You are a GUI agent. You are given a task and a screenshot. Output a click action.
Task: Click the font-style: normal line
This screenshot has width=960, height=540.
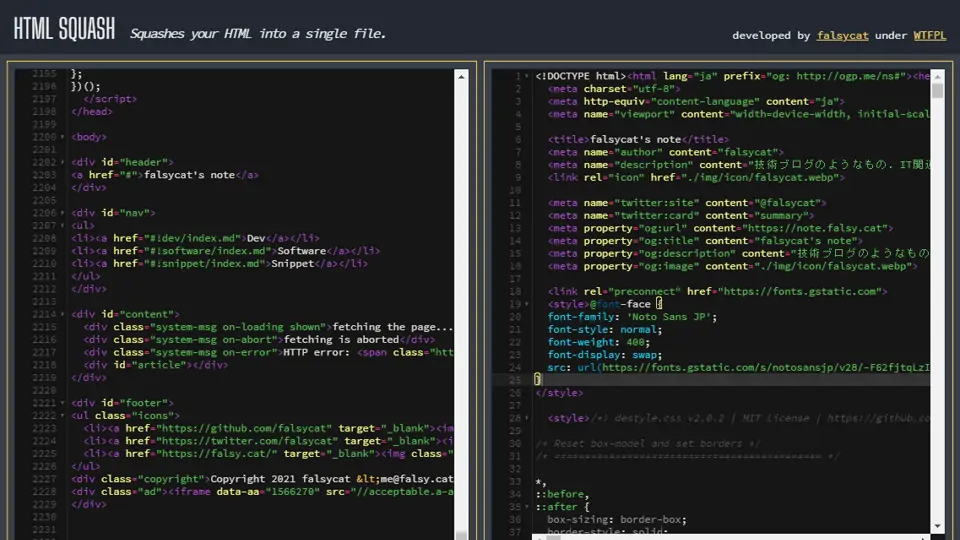coord(605,329)
